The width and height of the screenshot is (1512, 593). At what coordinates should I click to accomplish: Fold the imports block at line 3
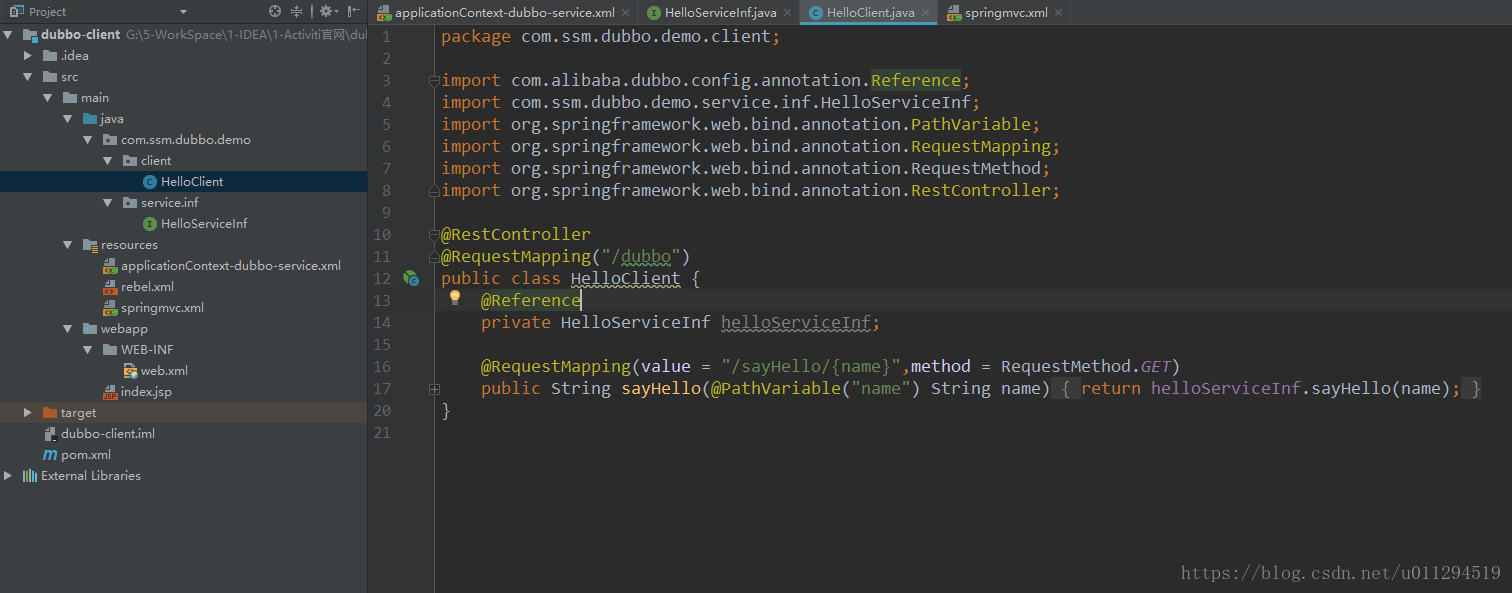click(x=433, y=80)
